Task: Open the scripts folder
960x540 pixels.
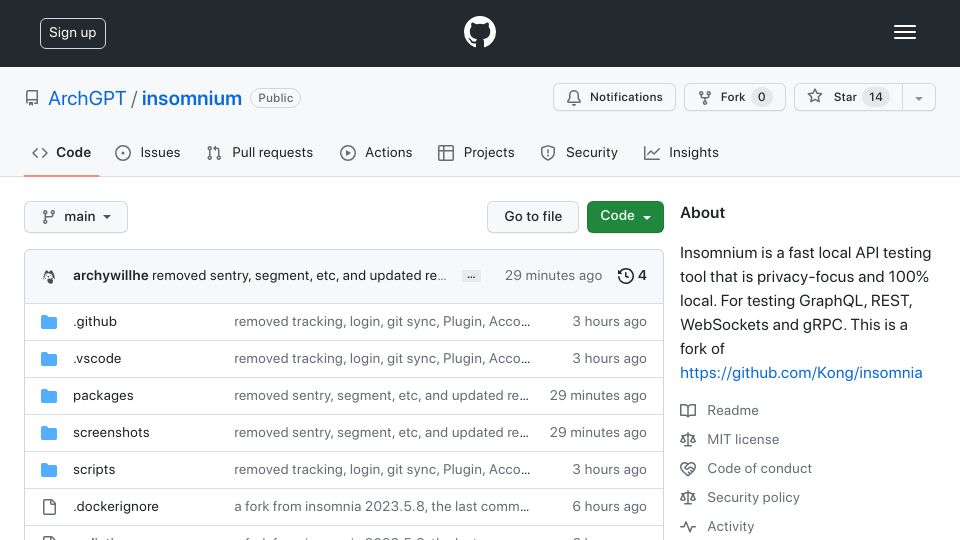Action: click(94, 470)
